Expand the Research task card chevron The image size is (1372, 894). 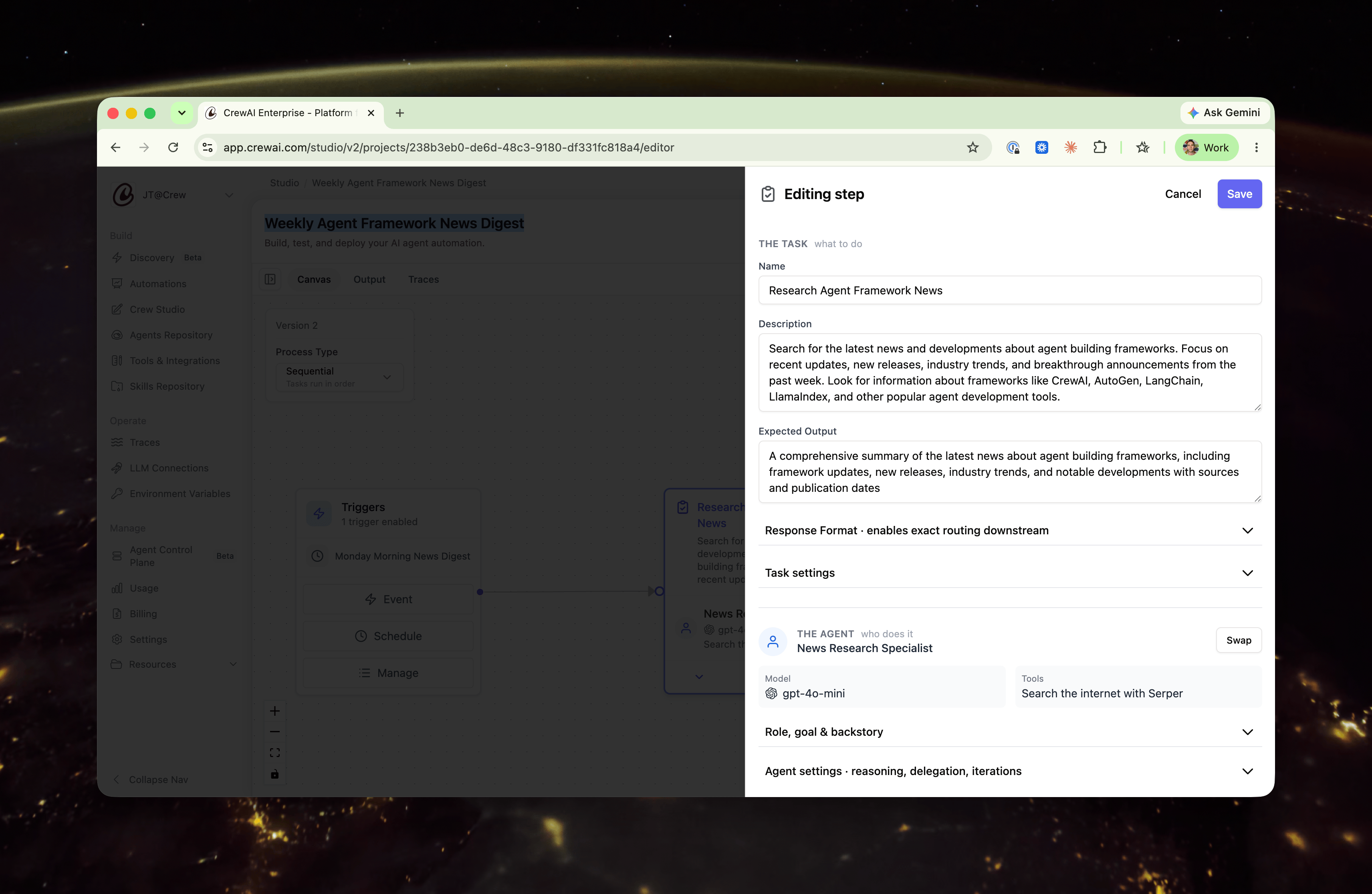(699, 677)
